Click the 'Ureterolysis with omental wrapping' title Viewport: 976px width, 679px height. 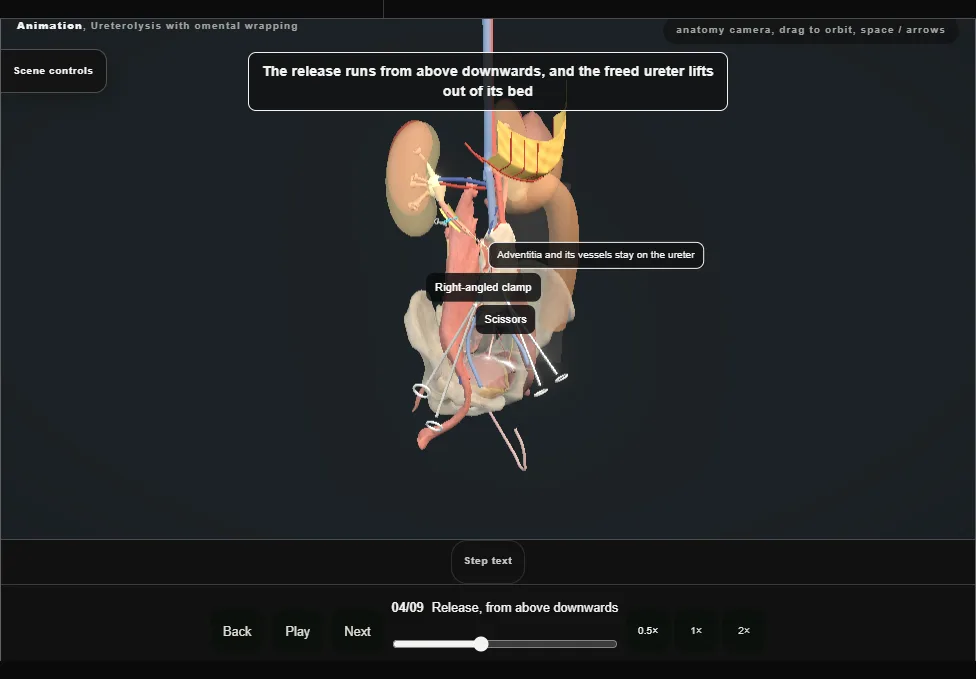point(194,26)
